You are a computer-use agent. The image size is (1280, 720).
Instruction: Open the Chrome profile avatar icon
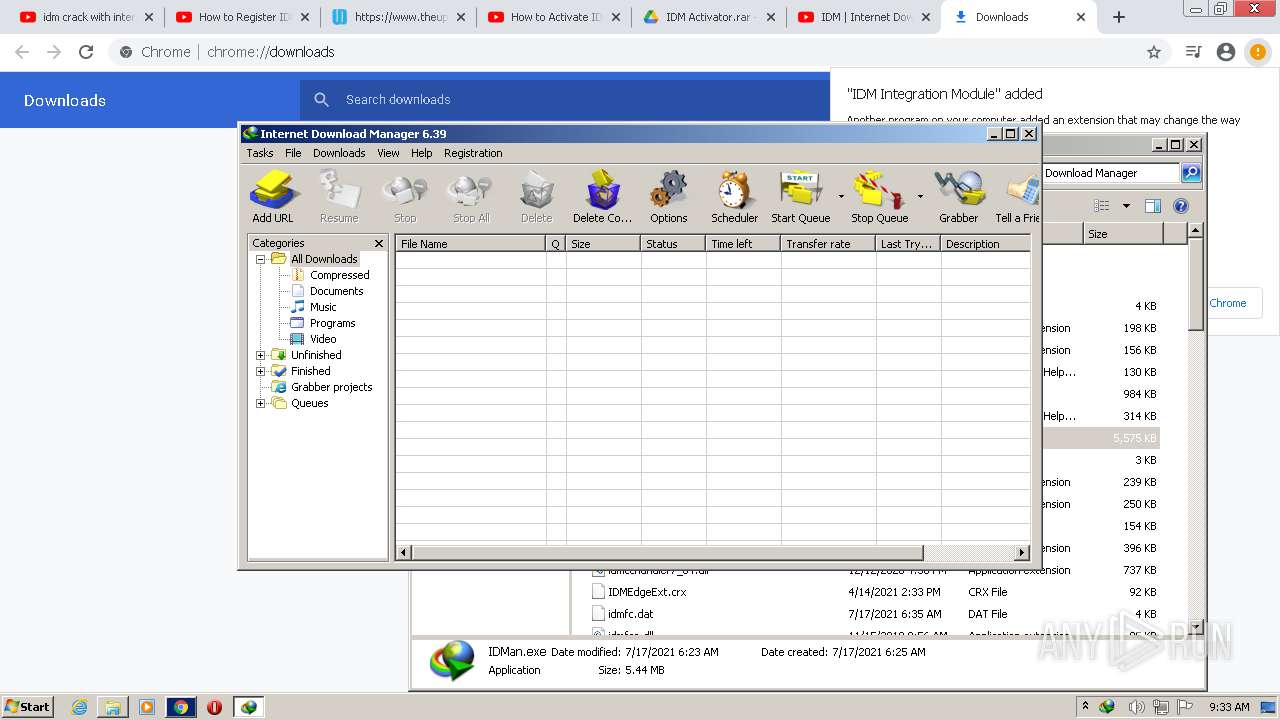point(1226,52)
